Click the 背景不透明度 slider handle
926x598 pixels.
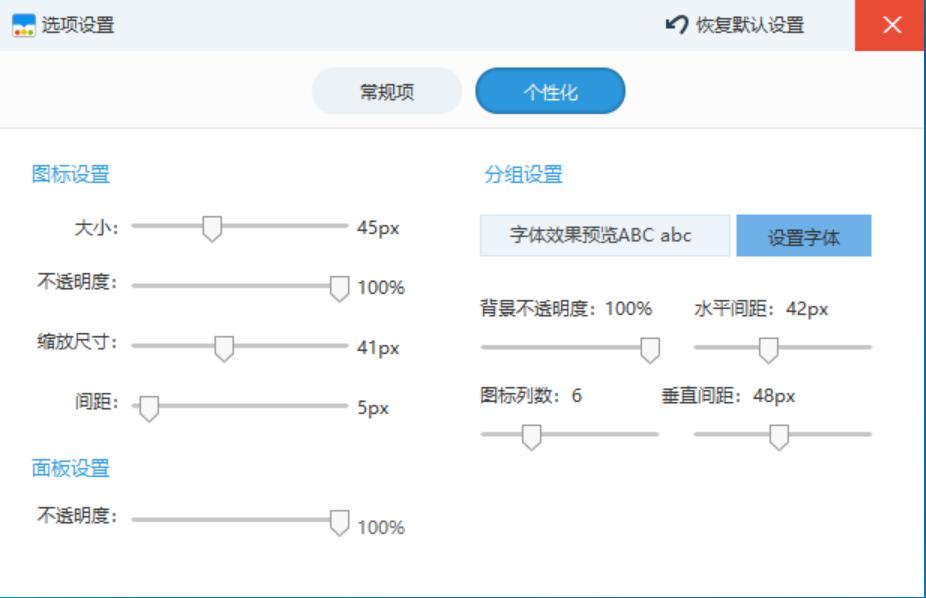pyautogui.click(x=650, y=349)
